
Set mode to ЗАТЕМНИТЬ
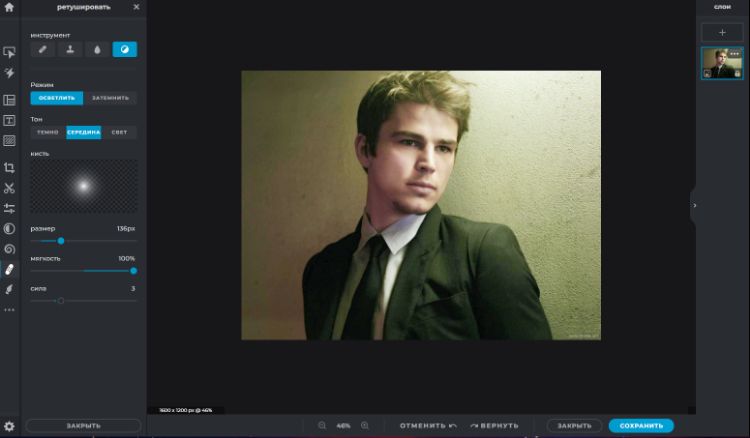110,98
